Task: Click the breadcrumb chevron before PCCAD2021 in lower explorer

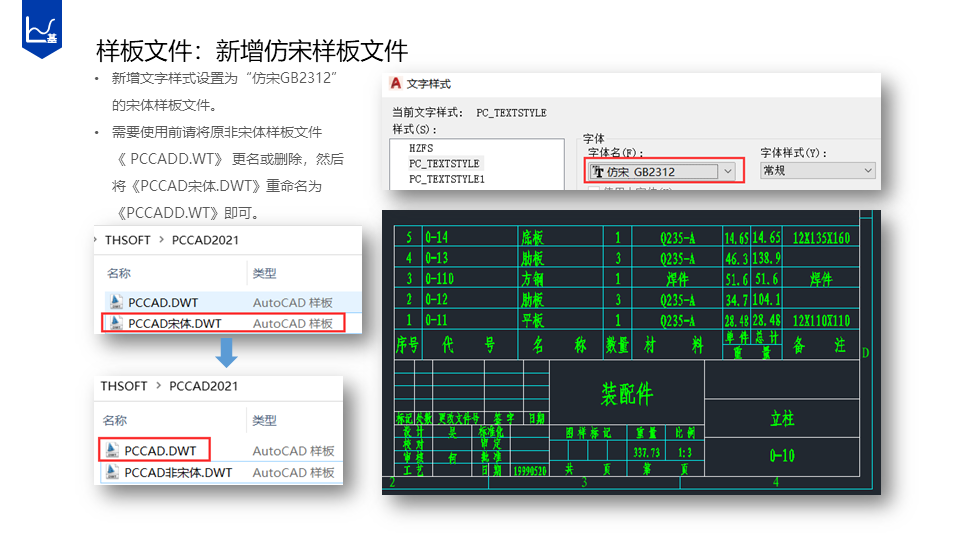Action: (159, 385)
